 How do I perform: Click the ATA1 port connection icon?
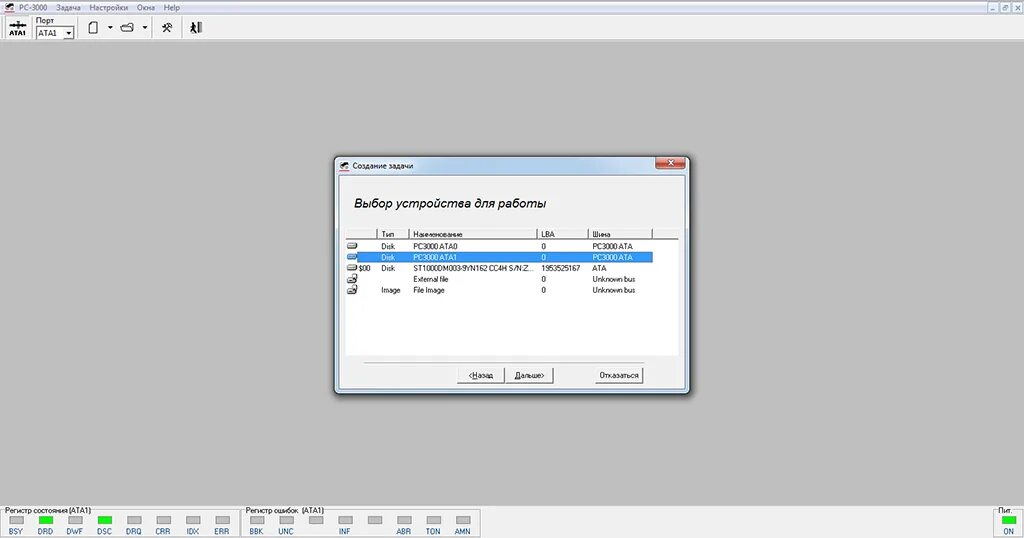pos(18,27)
